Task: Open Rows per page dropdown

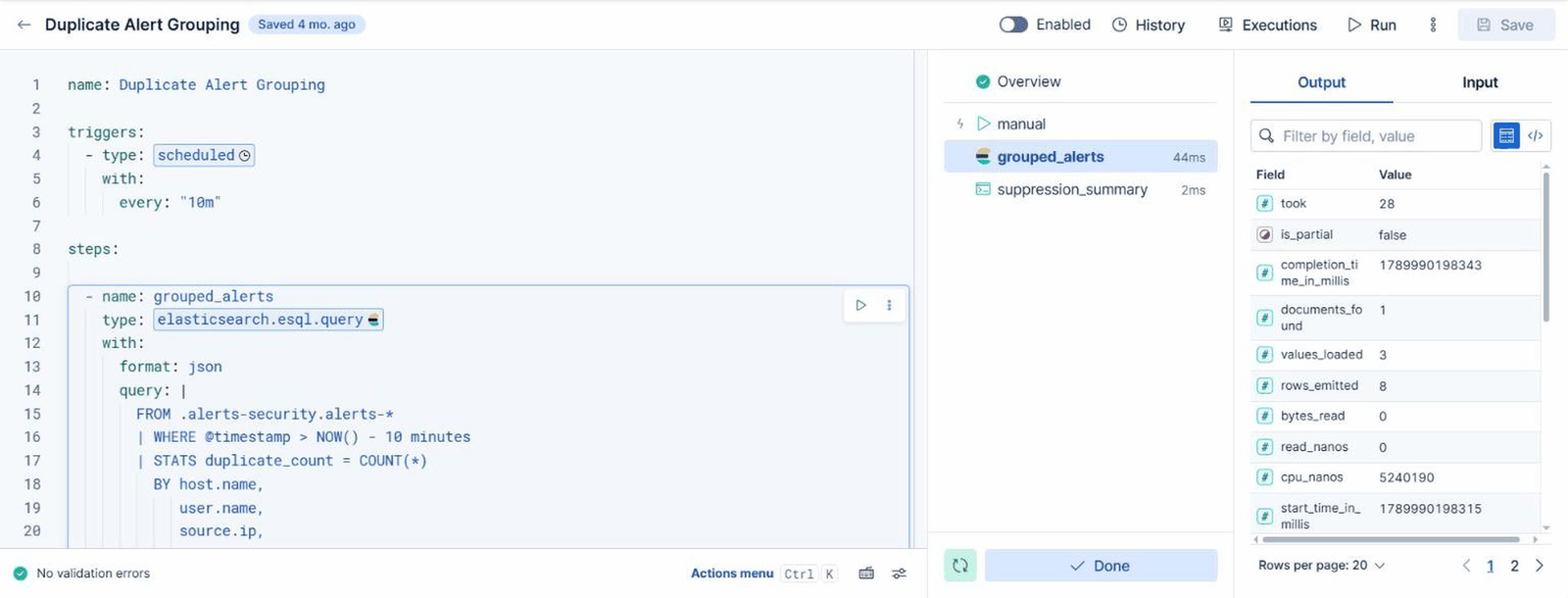Action: point(1321,566)
